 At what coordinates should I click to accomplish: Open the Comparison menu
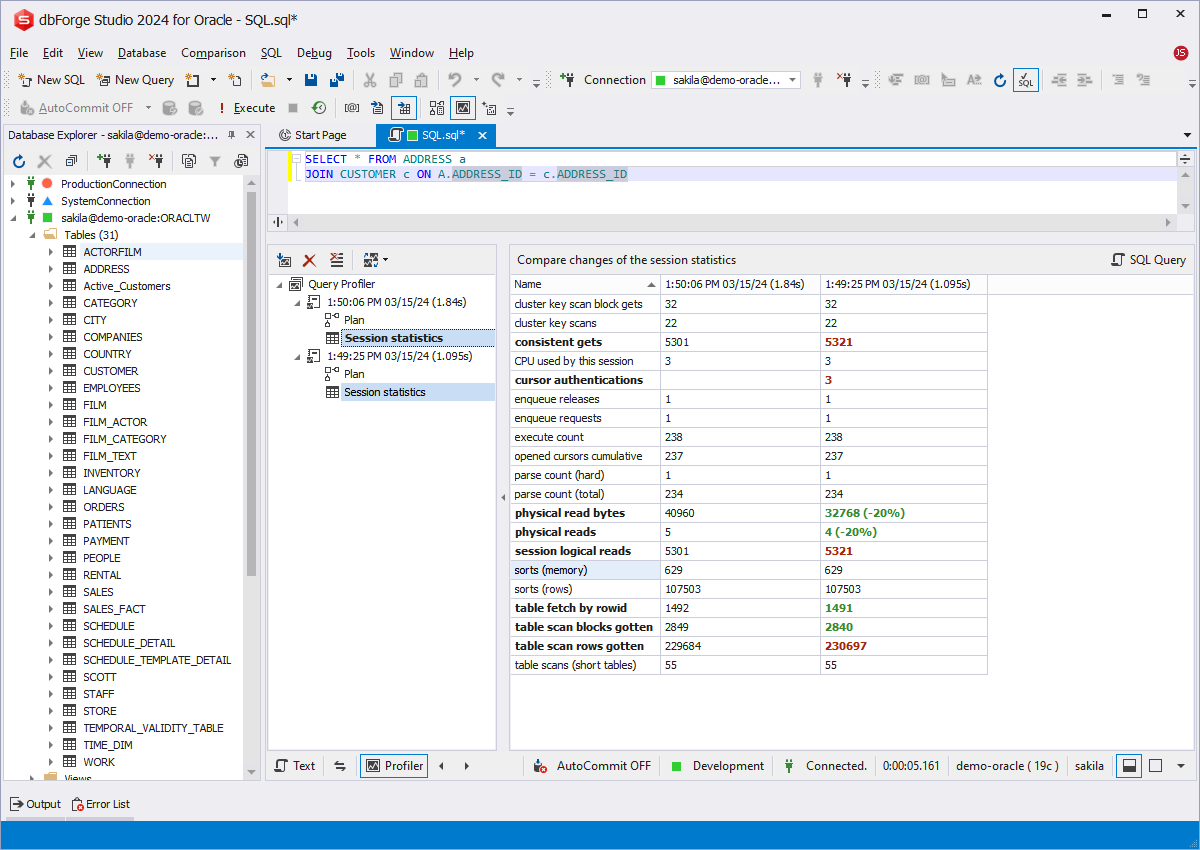213,53
